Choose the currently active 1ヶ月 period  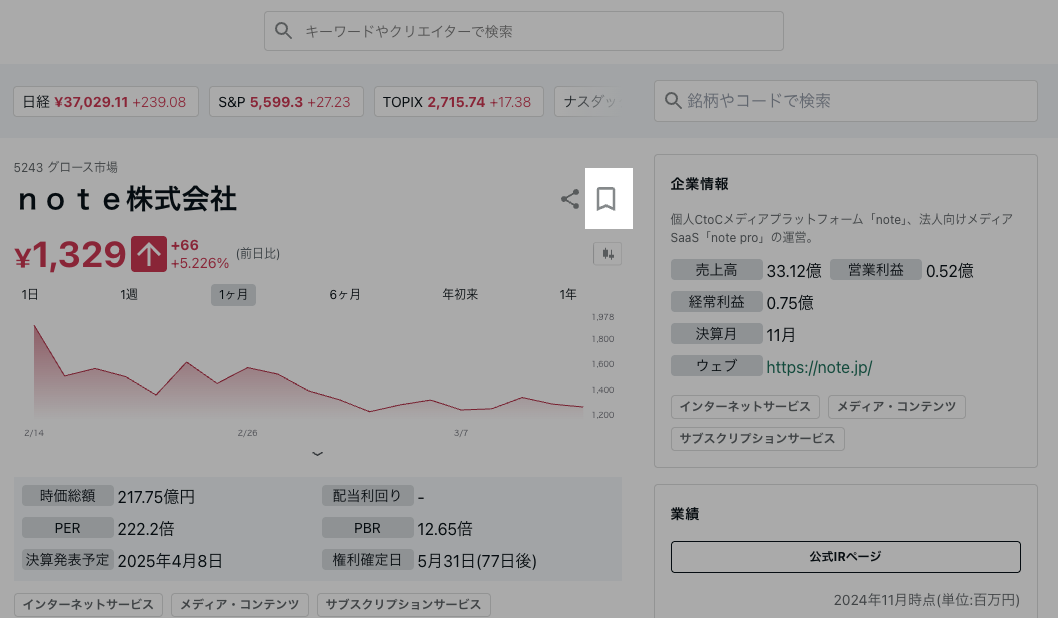(233, 294)
